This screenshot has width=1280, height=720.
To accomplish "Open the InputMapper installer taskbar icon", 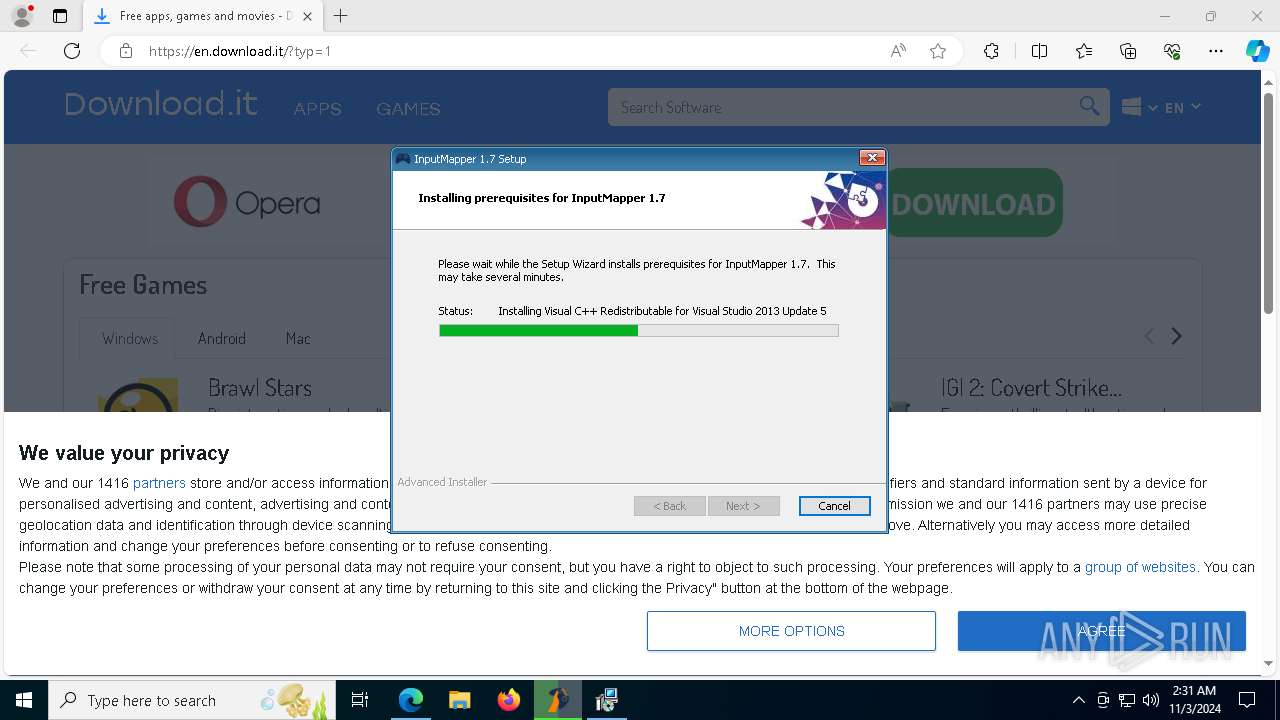I will [606, 700].
